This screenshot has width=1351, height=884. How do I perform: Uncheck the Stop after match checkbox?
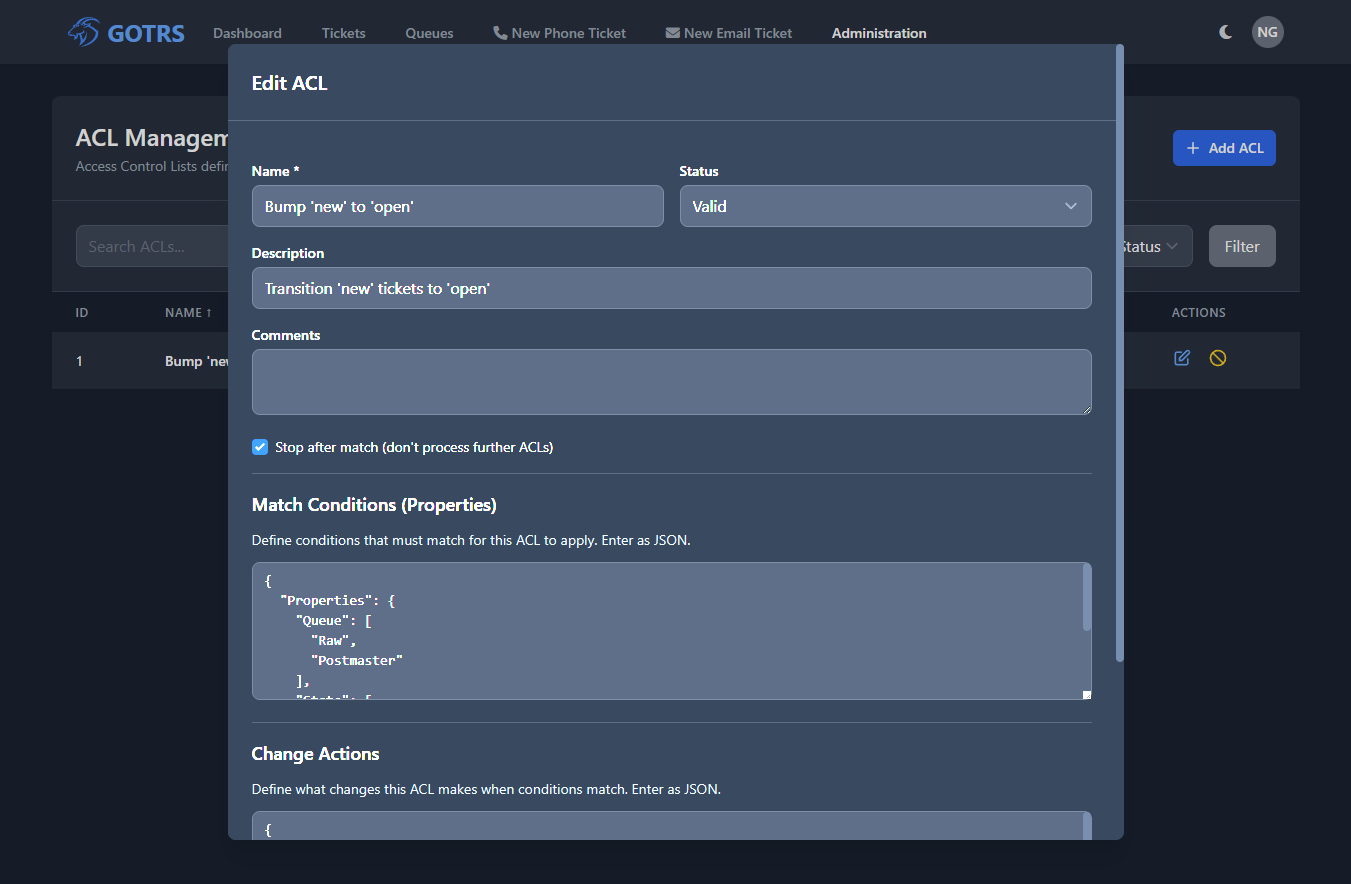[x=260, y=447]
